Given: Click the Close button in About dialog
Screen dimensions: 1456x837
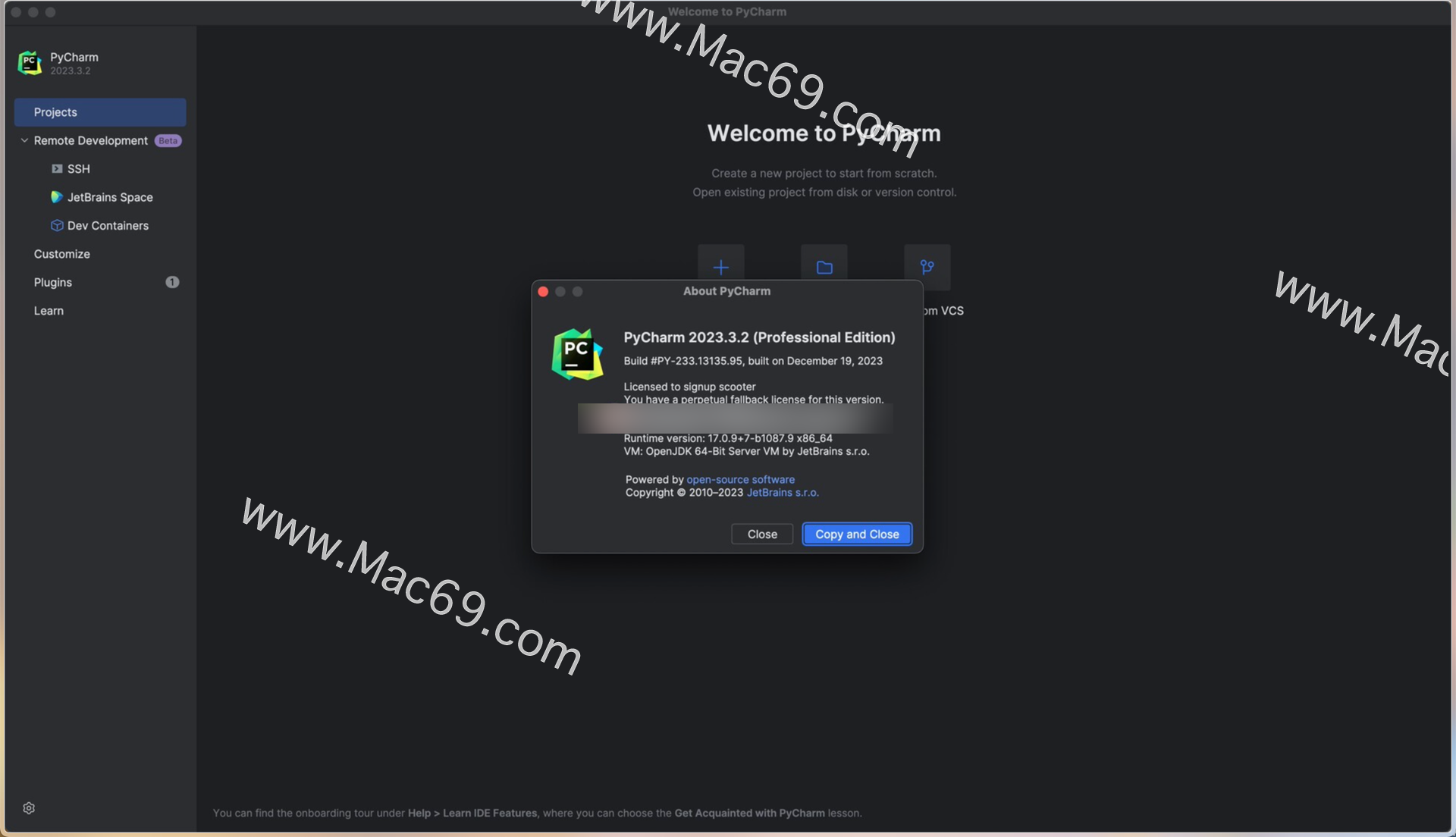Looking at the screenshot, I should [x=762, y=533].
